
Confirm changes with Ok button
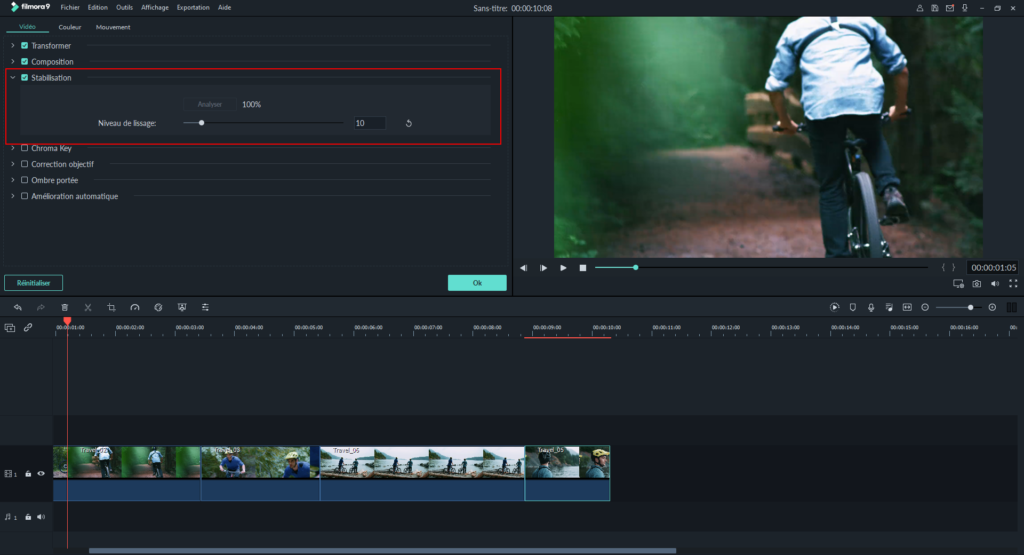click(477, 283)
